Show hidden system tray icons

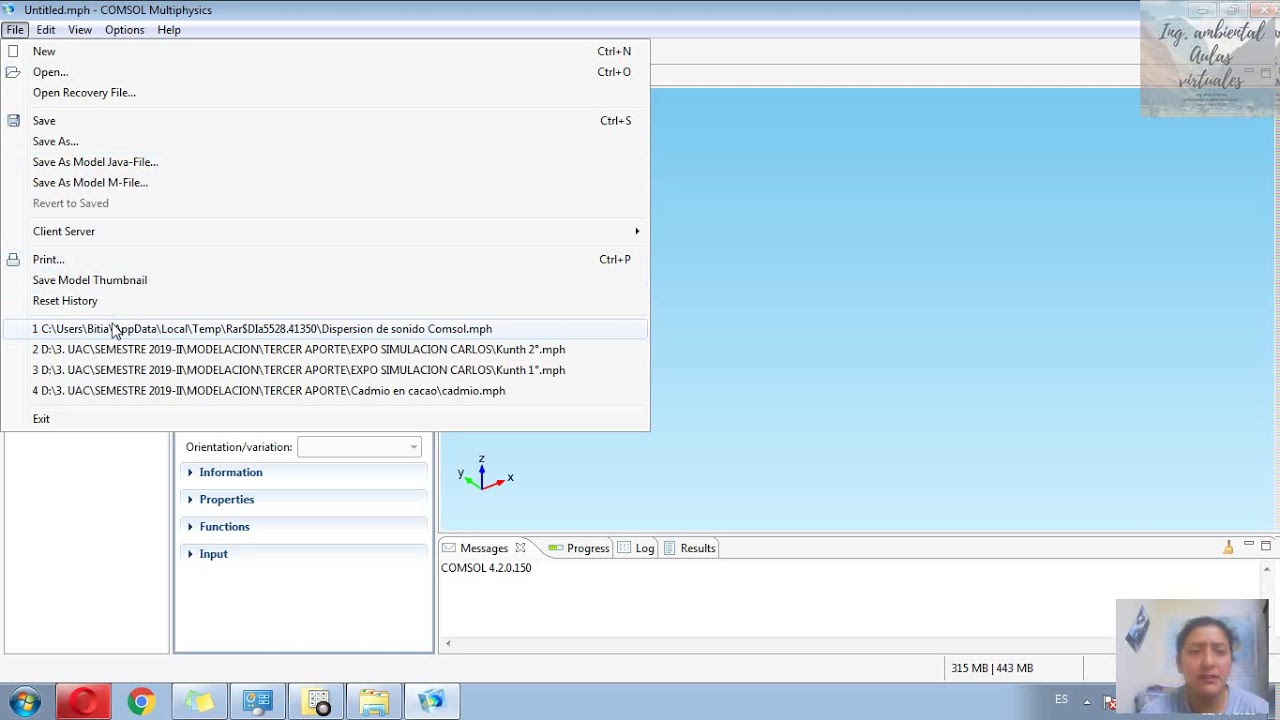[1087, 701]
